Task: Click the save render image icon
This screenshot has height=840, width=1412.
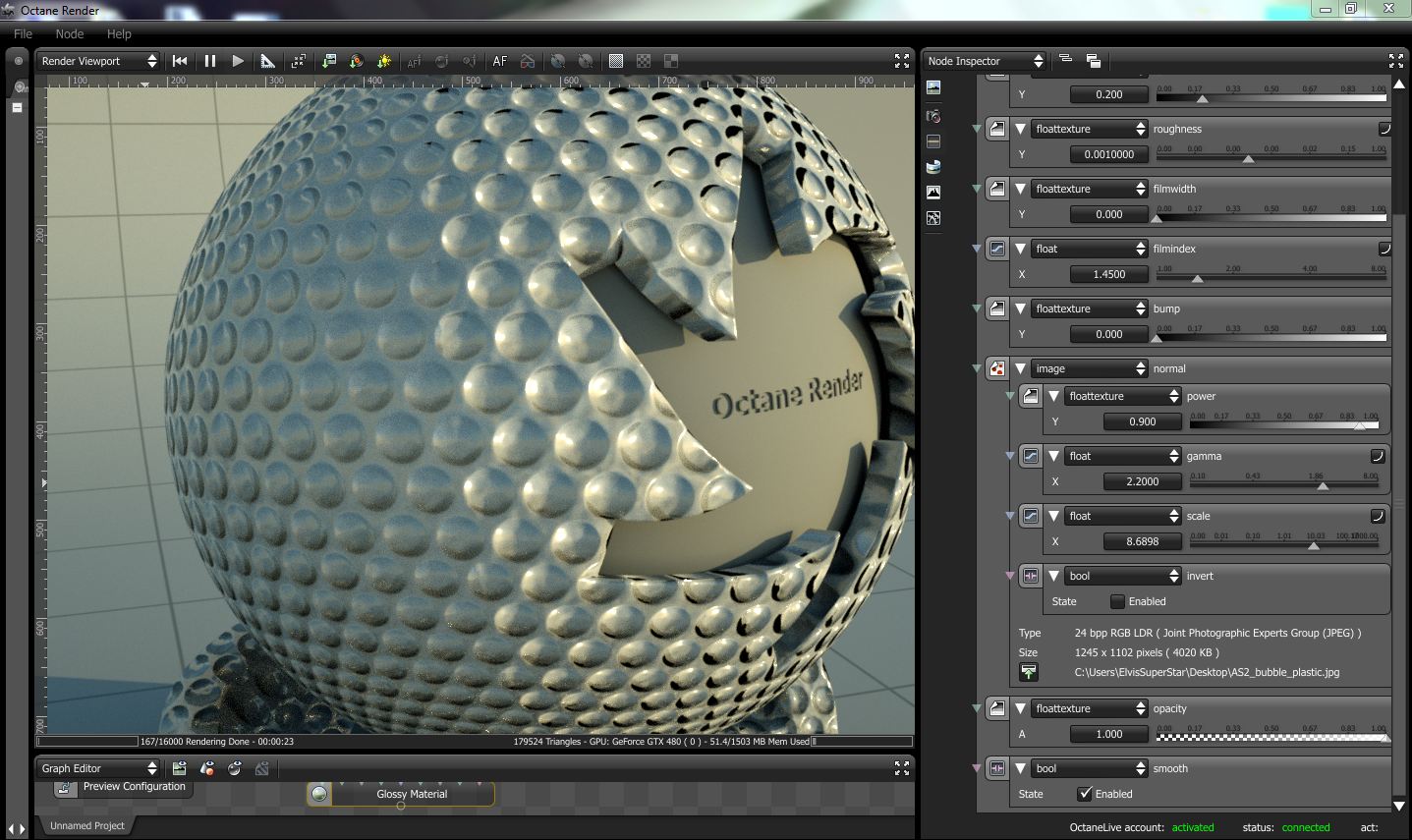Action: click(329, 61)
